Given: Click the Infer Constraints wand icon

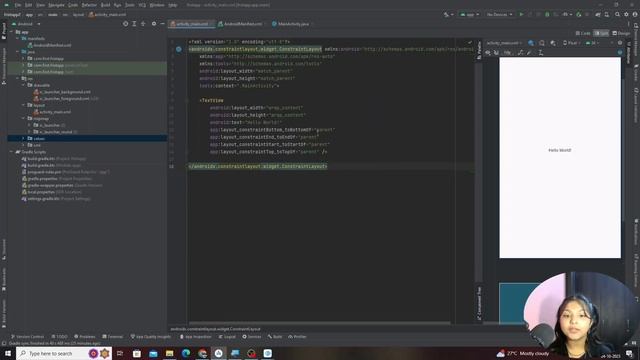Looking at the screenshot, I should coord(529,53).
